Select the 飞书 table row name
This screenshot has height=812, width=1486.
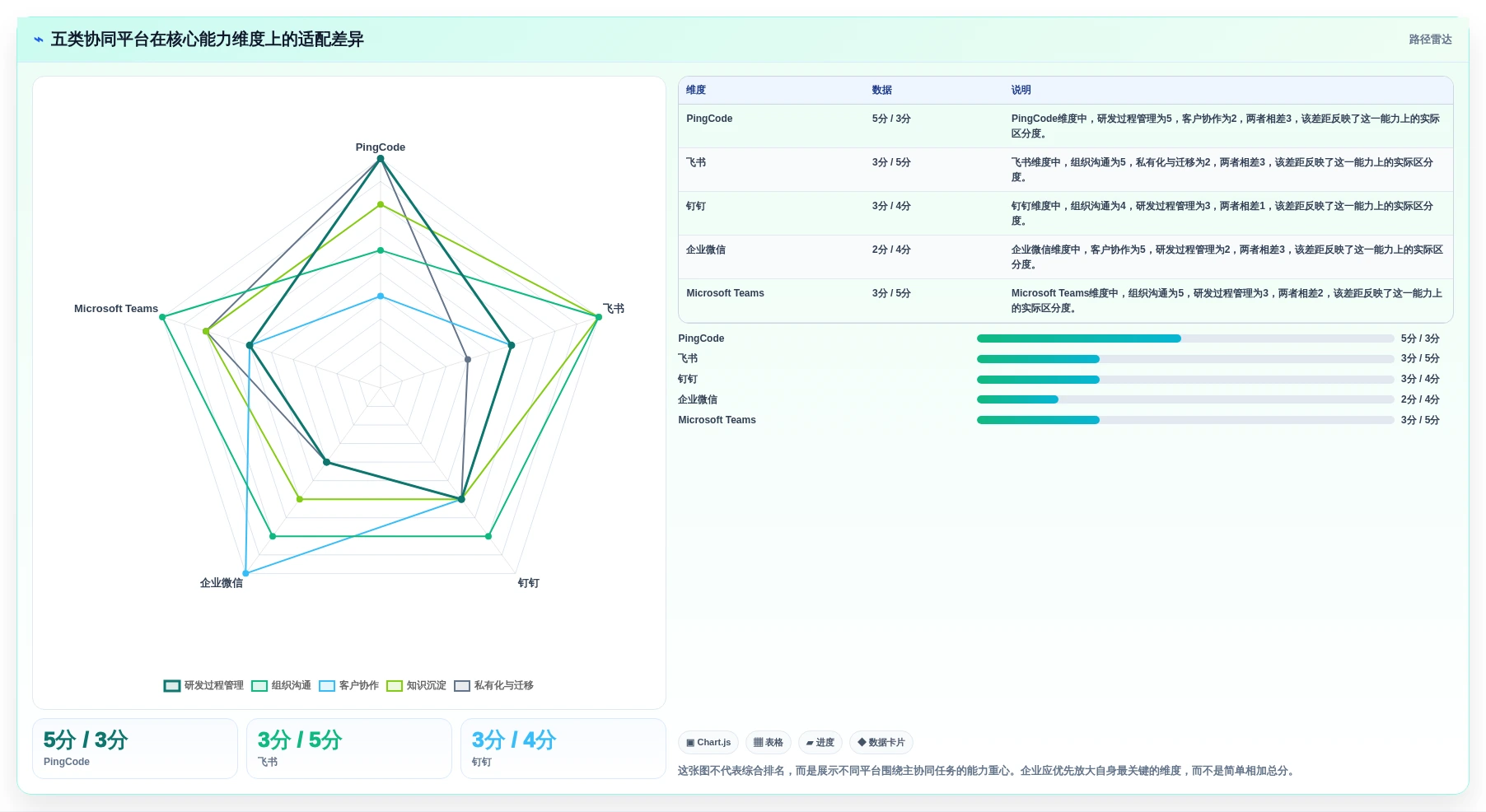[x=696, y=162]
